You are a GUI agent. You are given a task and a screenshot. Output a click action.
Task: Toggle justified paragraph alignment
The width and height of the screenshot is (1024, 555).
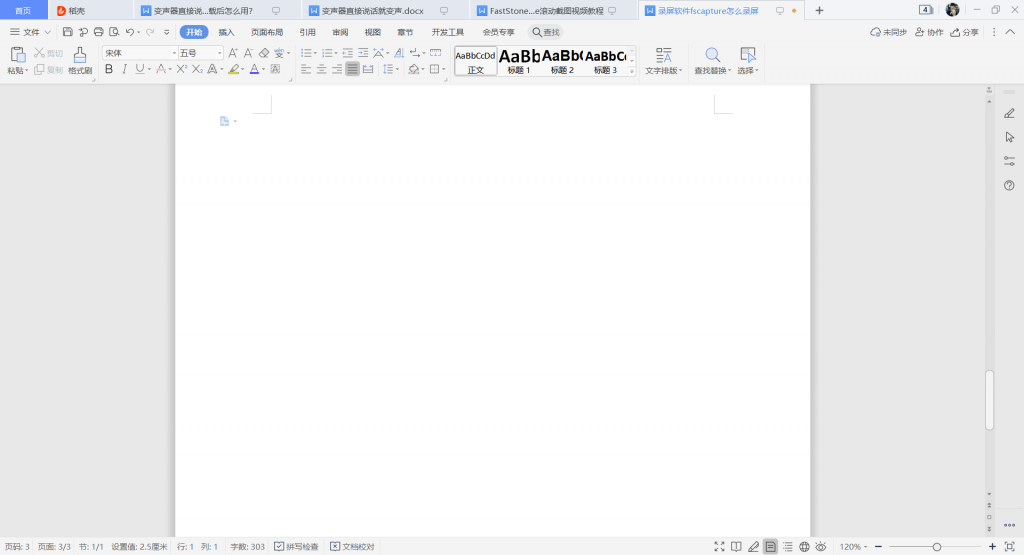coord(352,69)
